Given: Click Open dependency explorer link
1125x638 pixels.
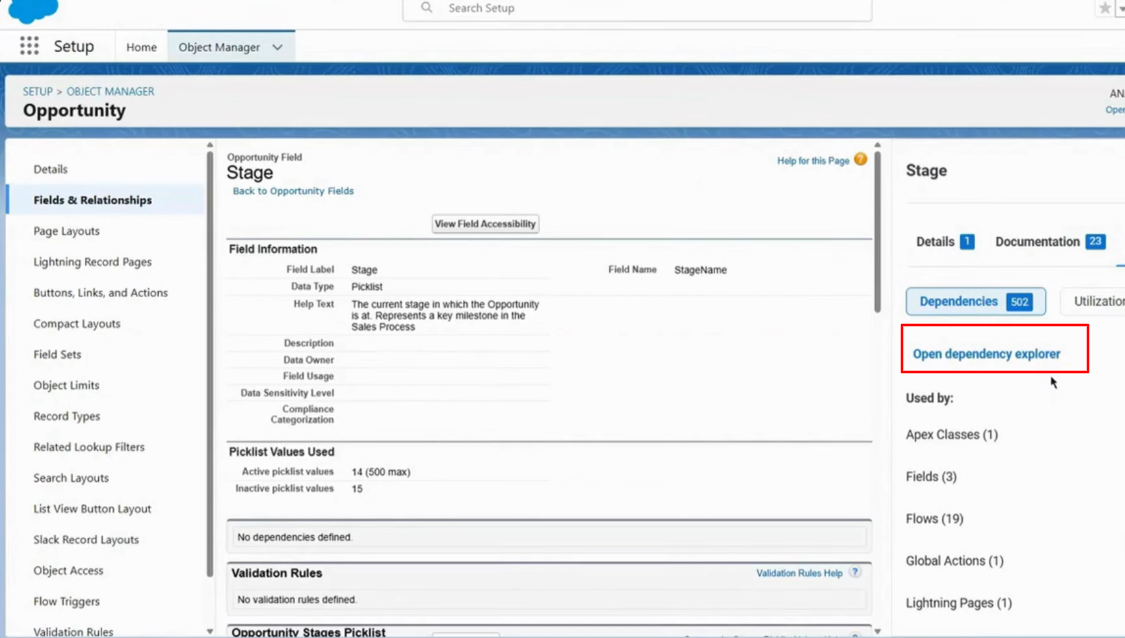Looking at the screenshot, I should coord(986,354).
